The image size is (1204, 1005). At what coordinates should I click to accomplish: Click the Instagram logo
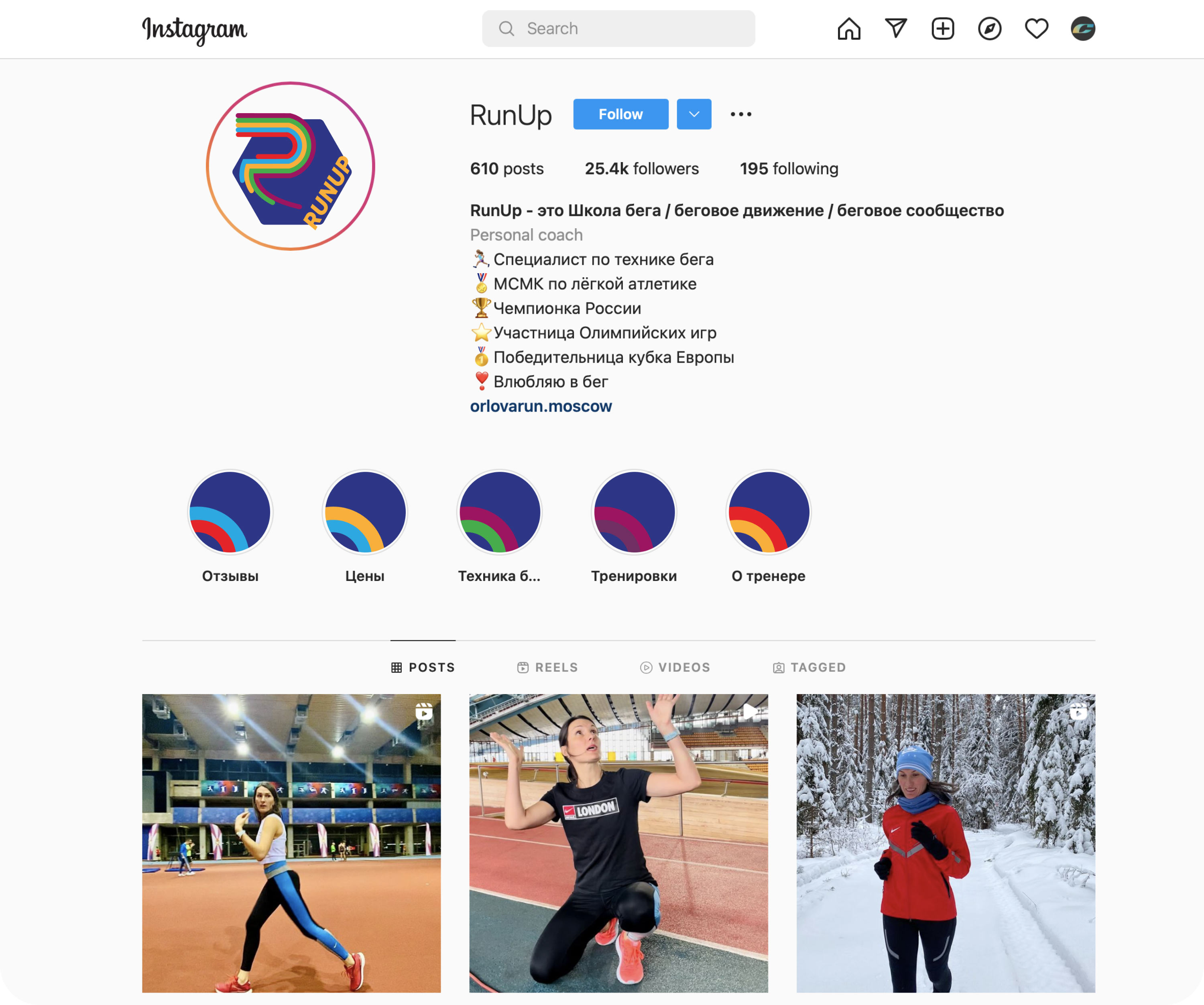(194, 30)
